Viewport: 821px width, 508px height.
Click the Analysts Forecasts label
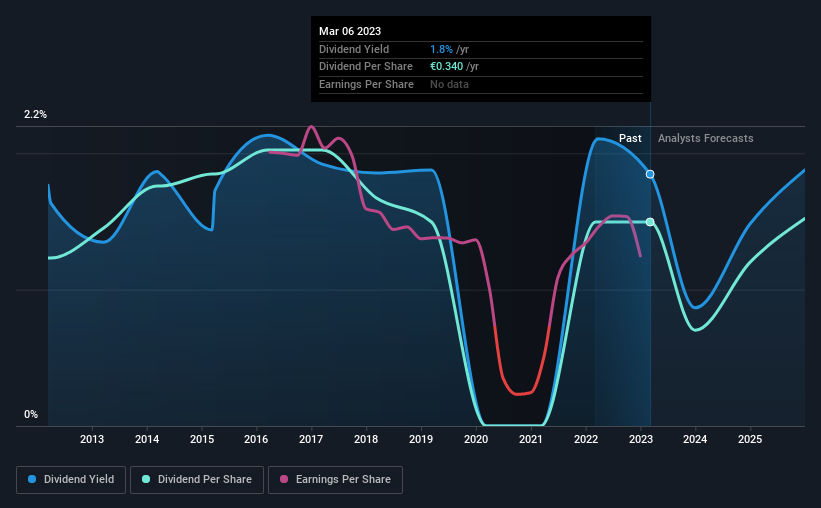705,138
